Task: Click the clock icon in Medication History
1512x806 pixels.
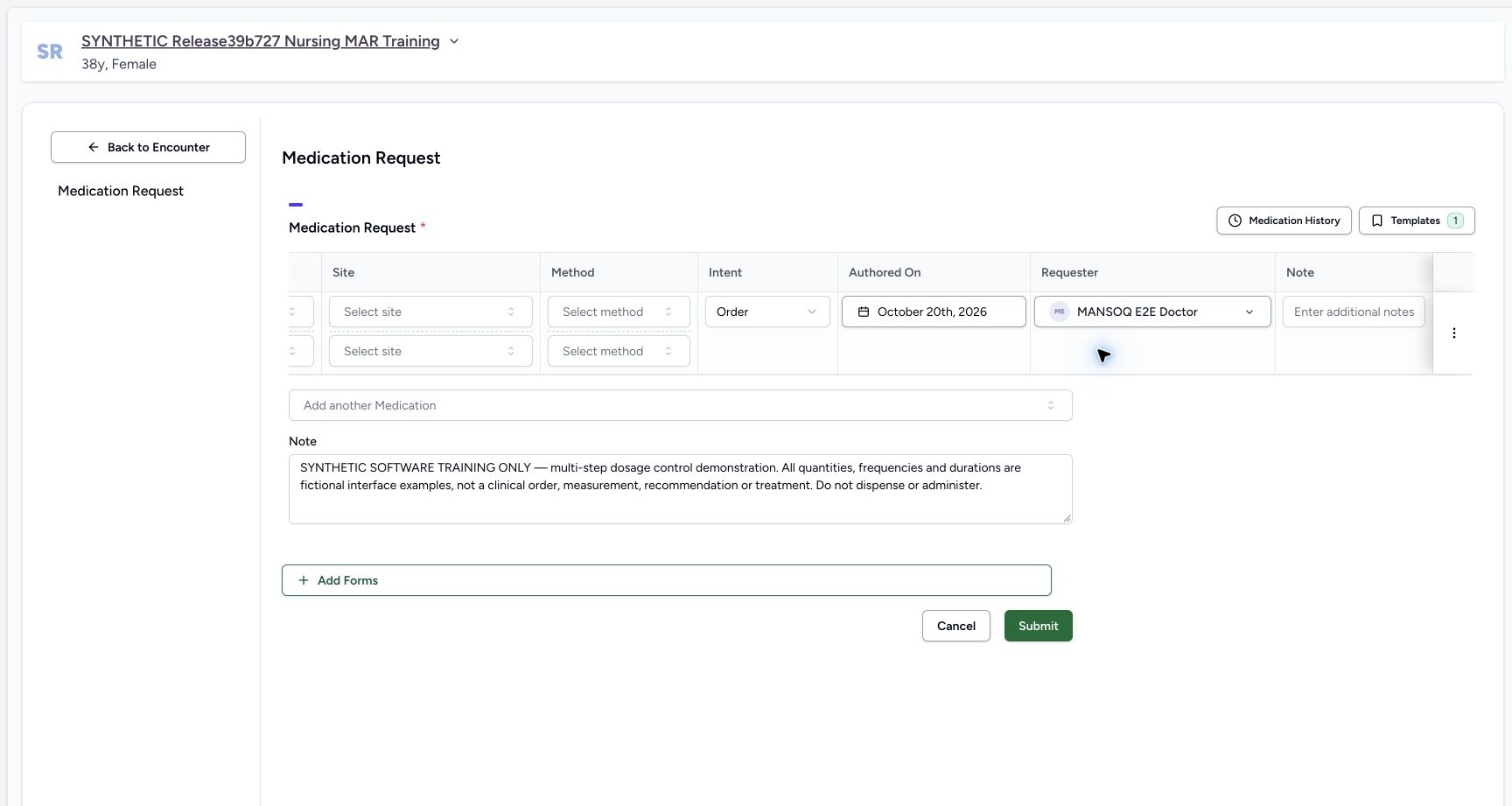Action: 1235,221
